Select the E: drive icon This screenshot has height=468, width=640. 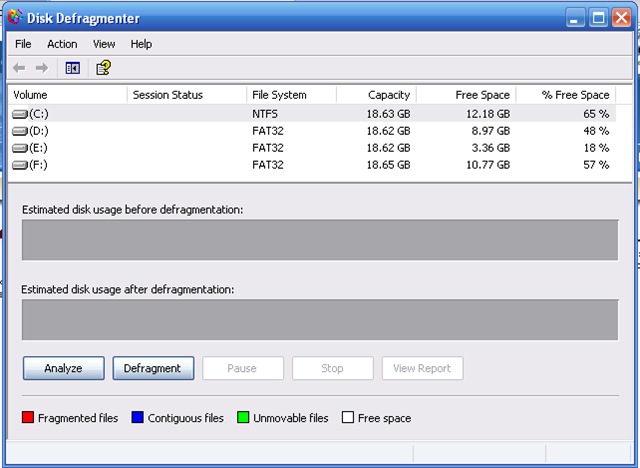coord(20,148)
